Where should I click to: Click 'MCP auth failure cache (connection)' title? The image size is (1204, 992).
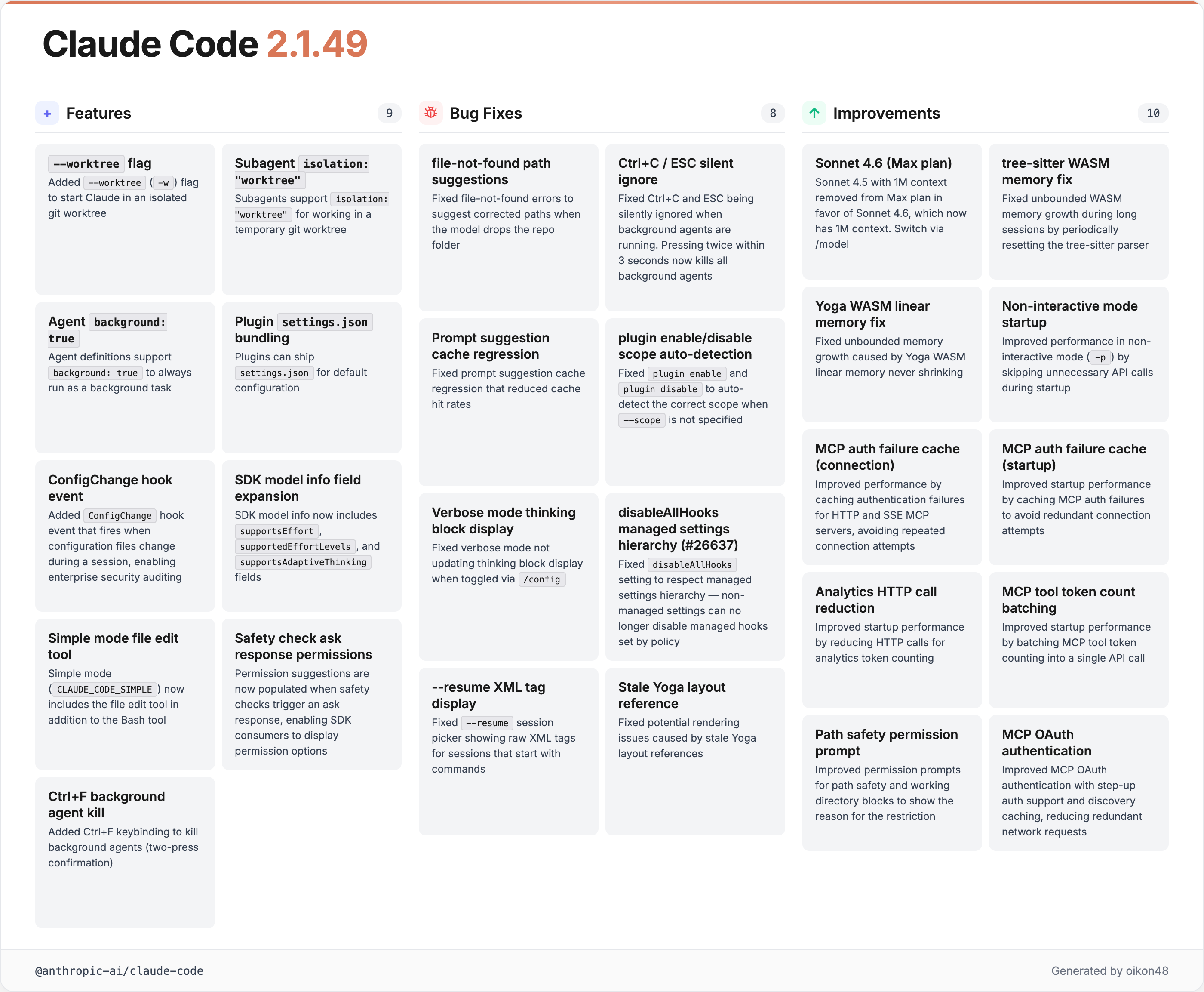[888, 457]
